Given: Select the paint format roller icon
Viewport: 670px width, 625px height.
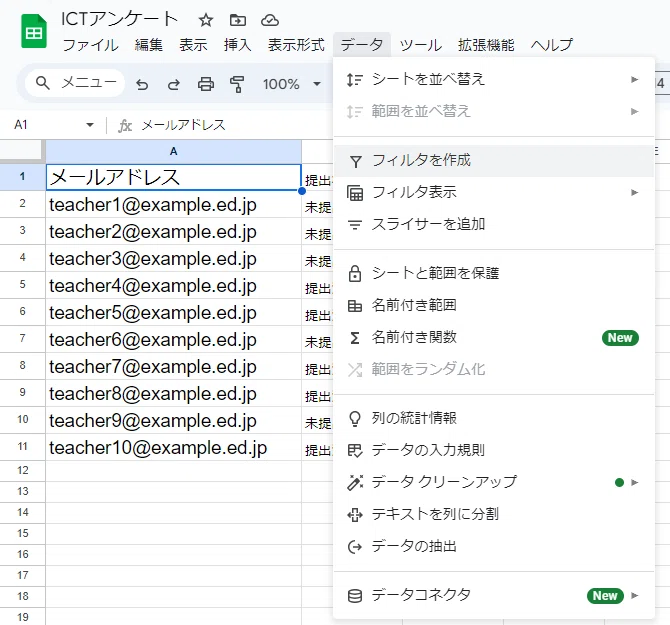Looking at the screenshot, I should click(x=237, y=84).
